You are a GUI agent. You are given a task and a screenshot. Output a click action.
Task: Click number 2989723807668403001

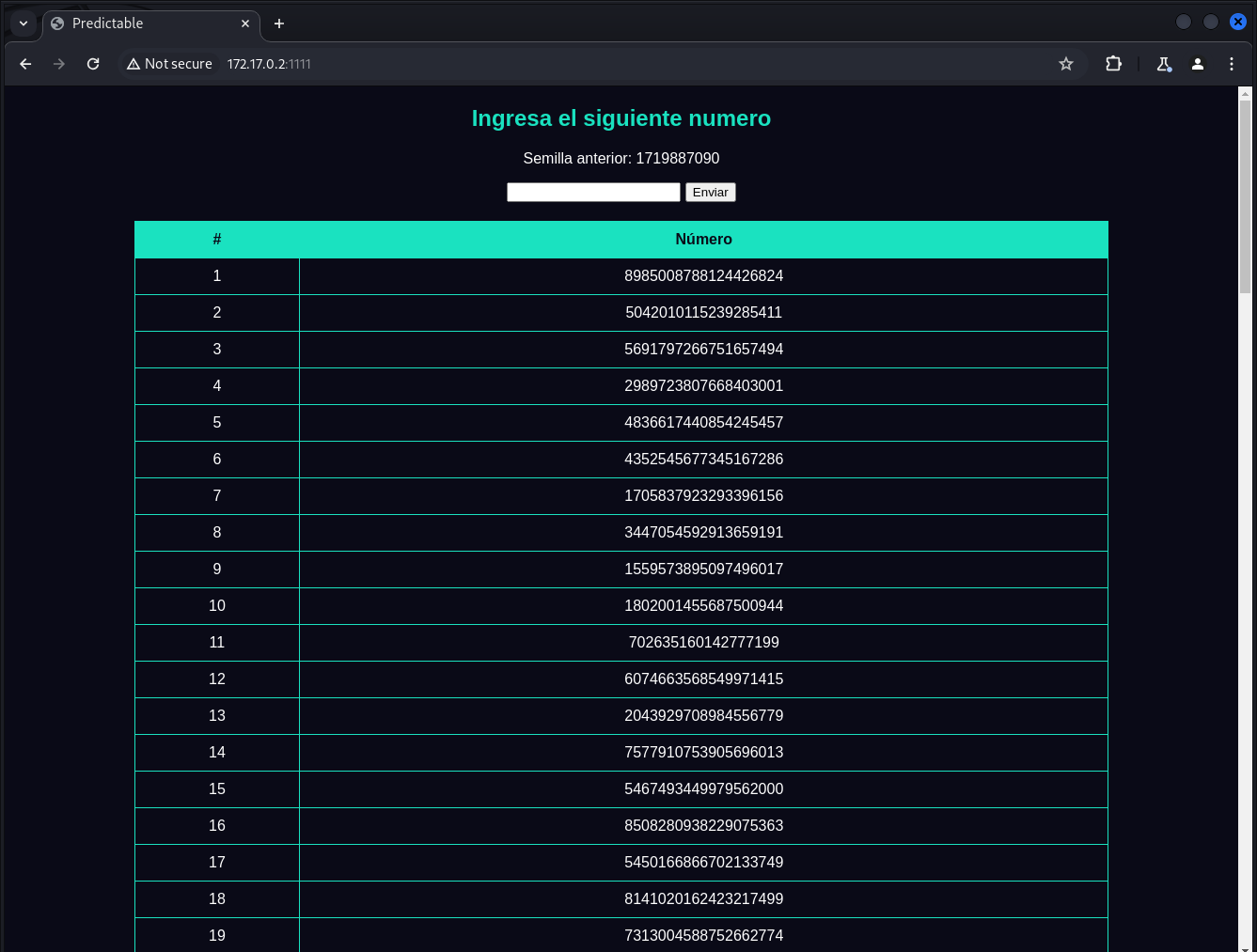pyautogui.click(x=703, y=385)
